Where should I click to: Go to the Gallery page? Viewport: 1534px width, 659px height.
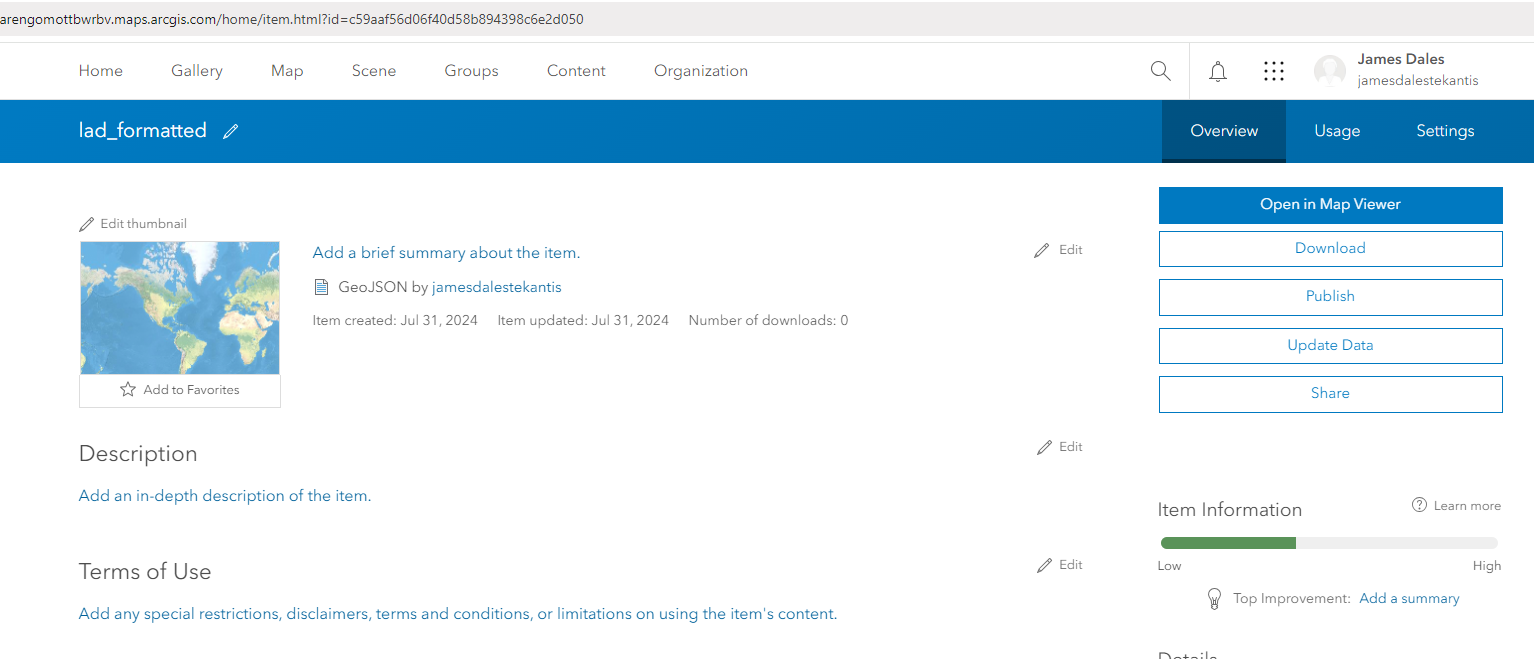click(x=197, y=71)
